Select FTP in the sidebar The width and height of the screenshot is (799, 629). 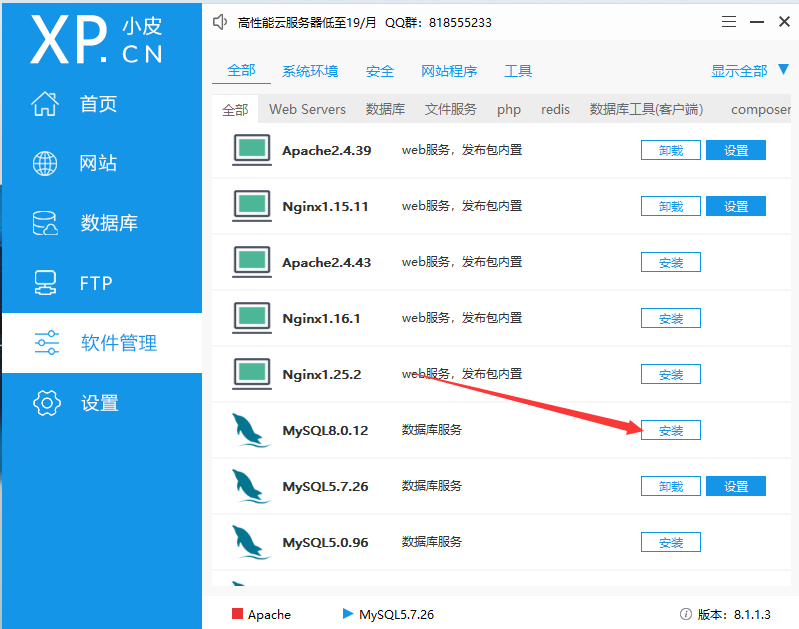[x=96, y=283]
